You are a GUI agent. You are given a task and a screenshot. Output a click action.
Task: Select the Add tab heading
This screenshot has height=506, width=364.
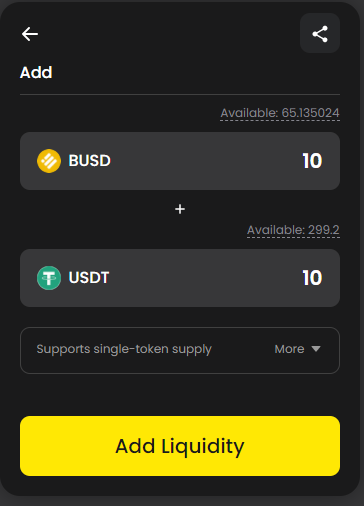coord(36,72)
